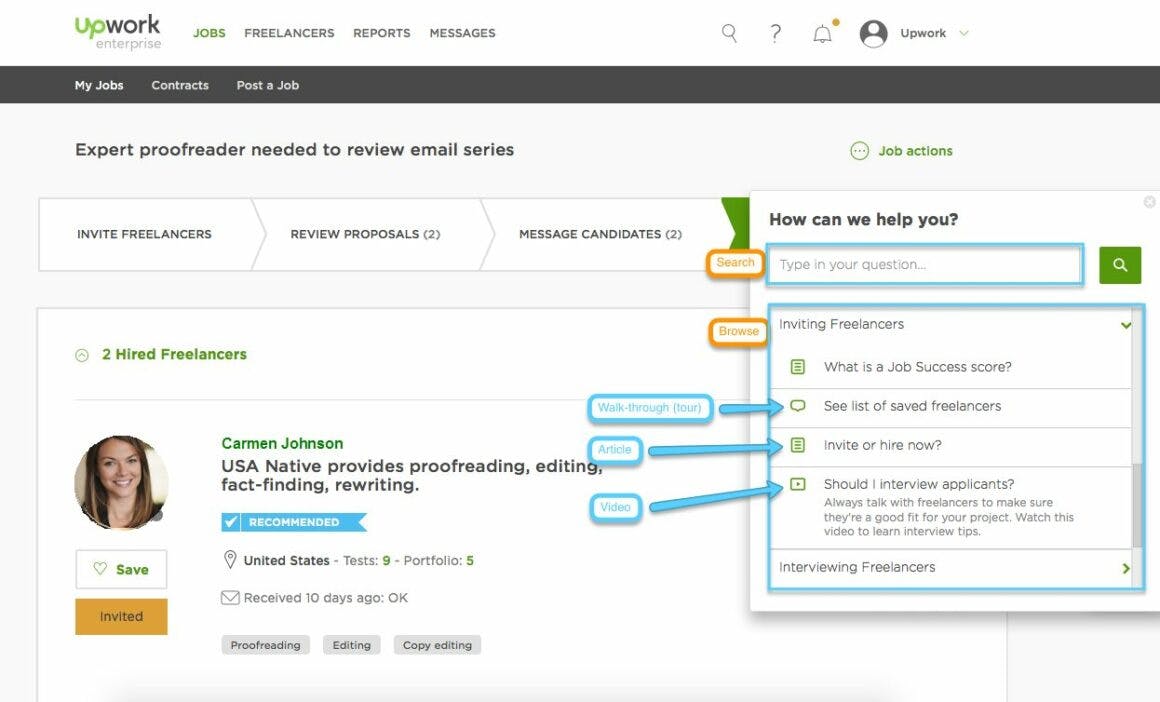Click the Portfolio count 5
The height and width of the screenshot is (702, 1160).
coord(470,561)
